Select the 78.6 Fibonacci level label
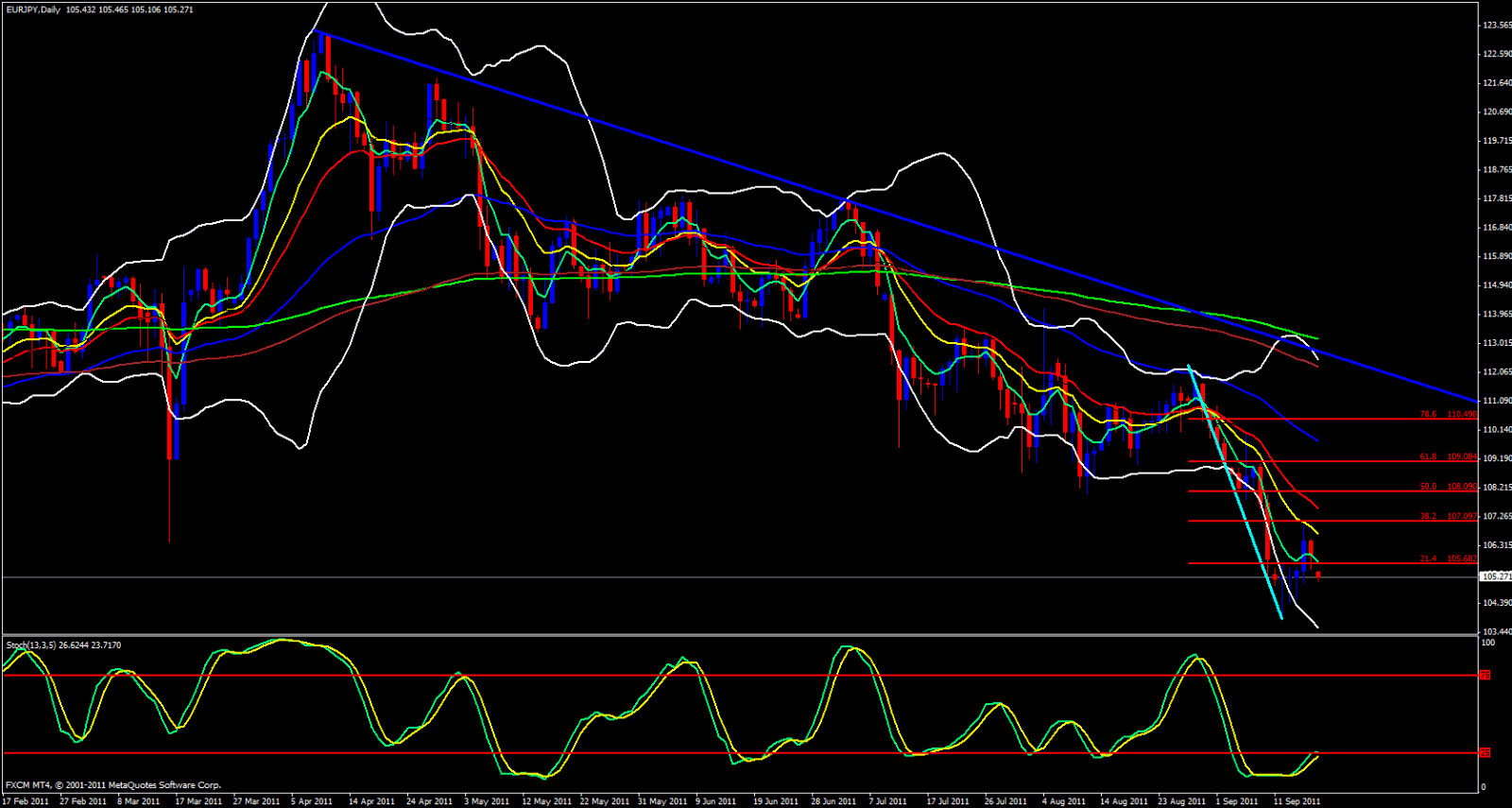The height and width of the screenshot is (808, 1512). click(1428, 414)
